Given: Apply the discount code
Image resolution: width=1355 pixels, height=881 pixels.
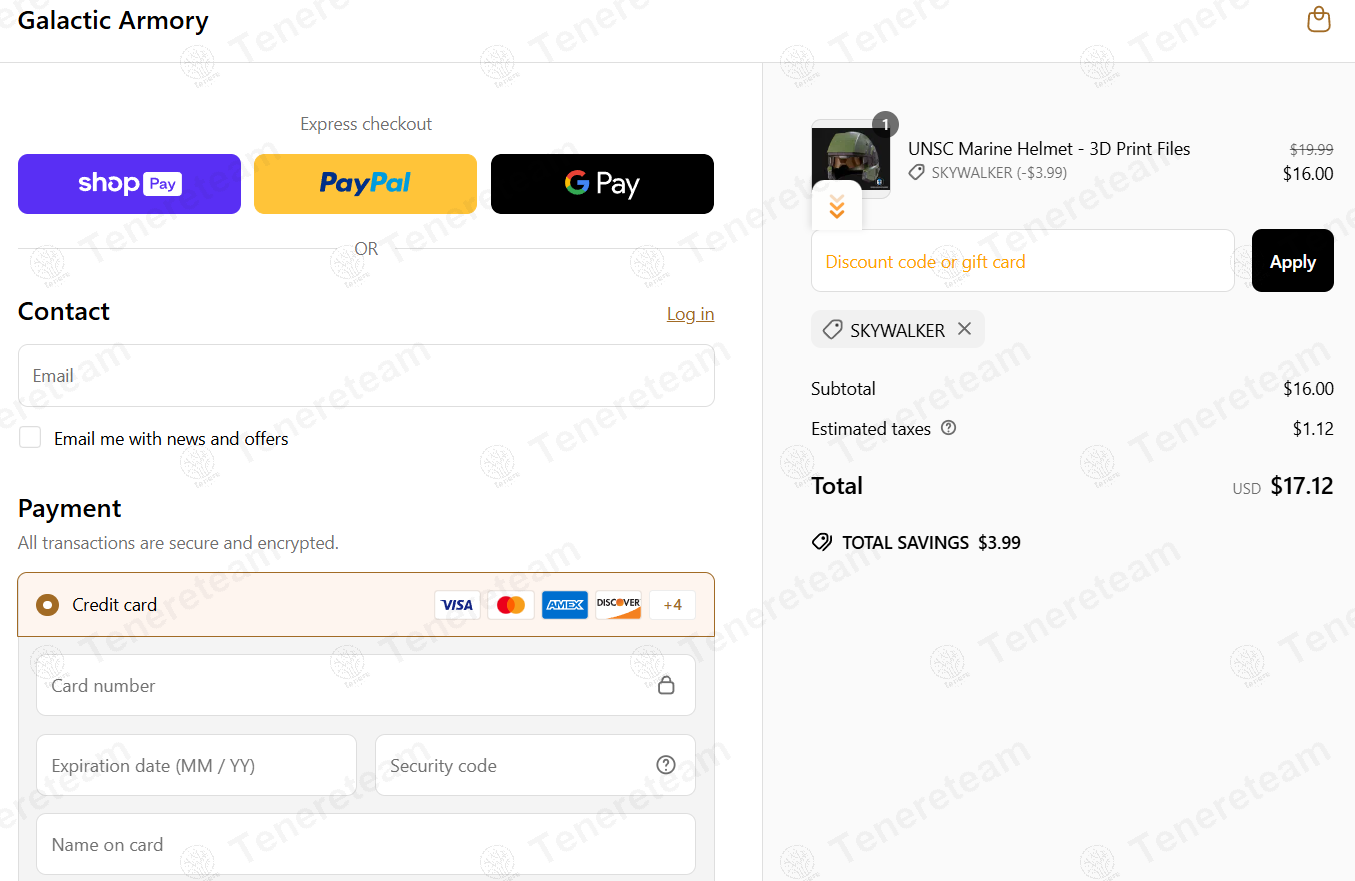Looking at the screenshot, I should [1292, 261].
